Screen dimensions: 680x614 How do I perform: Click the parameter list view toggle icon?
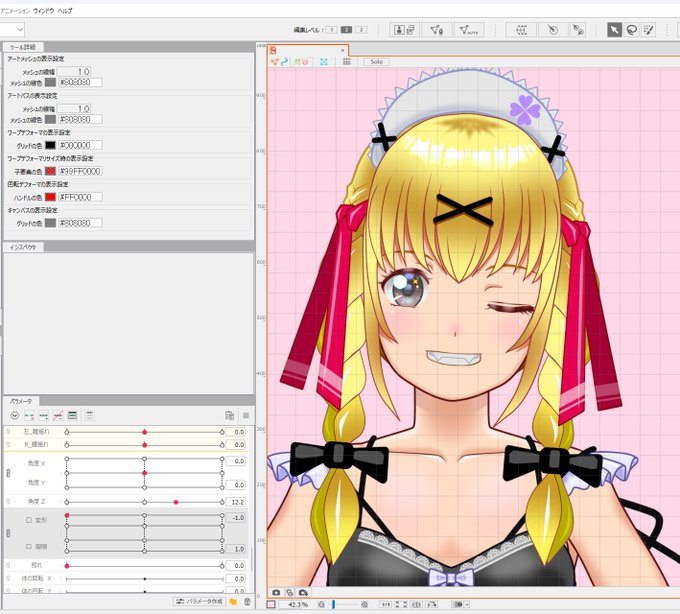pyautogui.click(x=72, y=415)
